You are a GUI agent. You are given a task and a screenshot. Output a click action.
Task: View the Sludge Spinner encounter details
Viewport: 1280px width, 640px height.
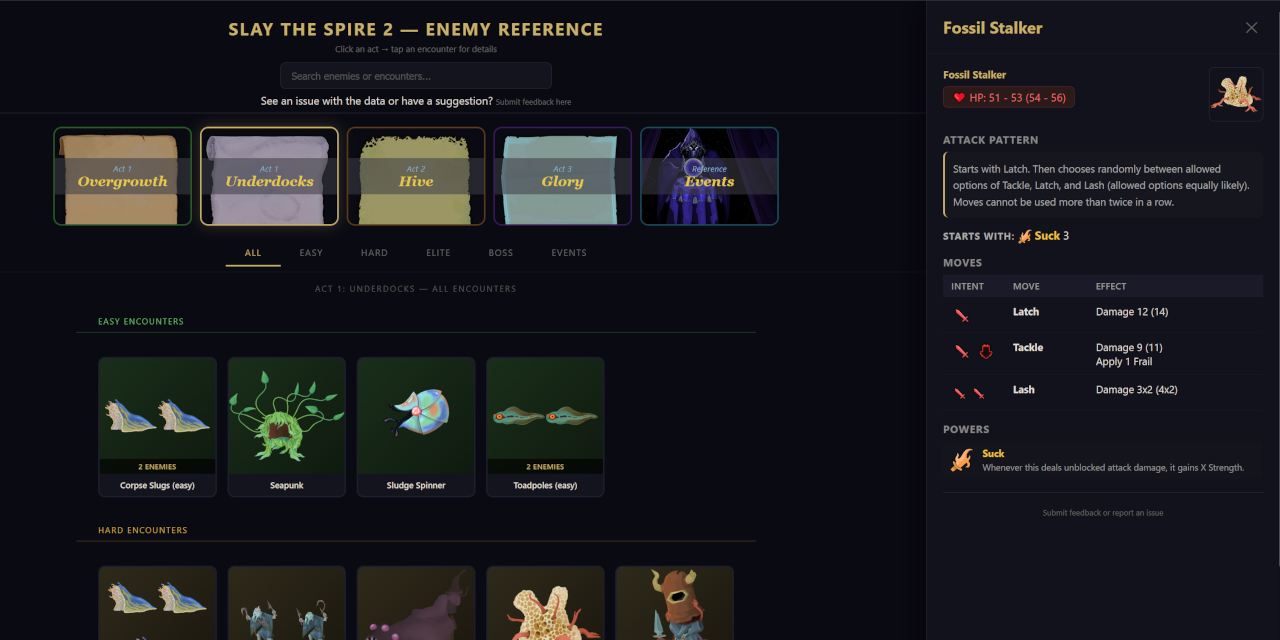tap(416, 427)
